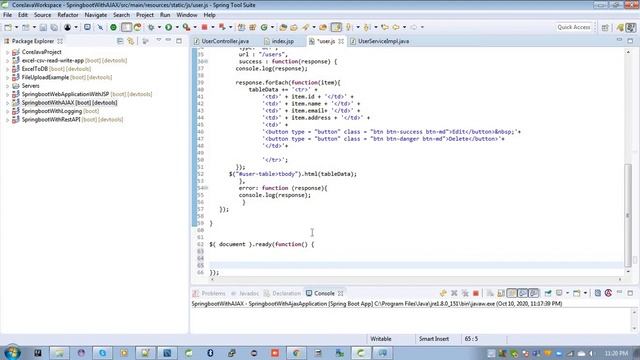Close the user.js editor tab
640x360 pixels.
point(341,41)
